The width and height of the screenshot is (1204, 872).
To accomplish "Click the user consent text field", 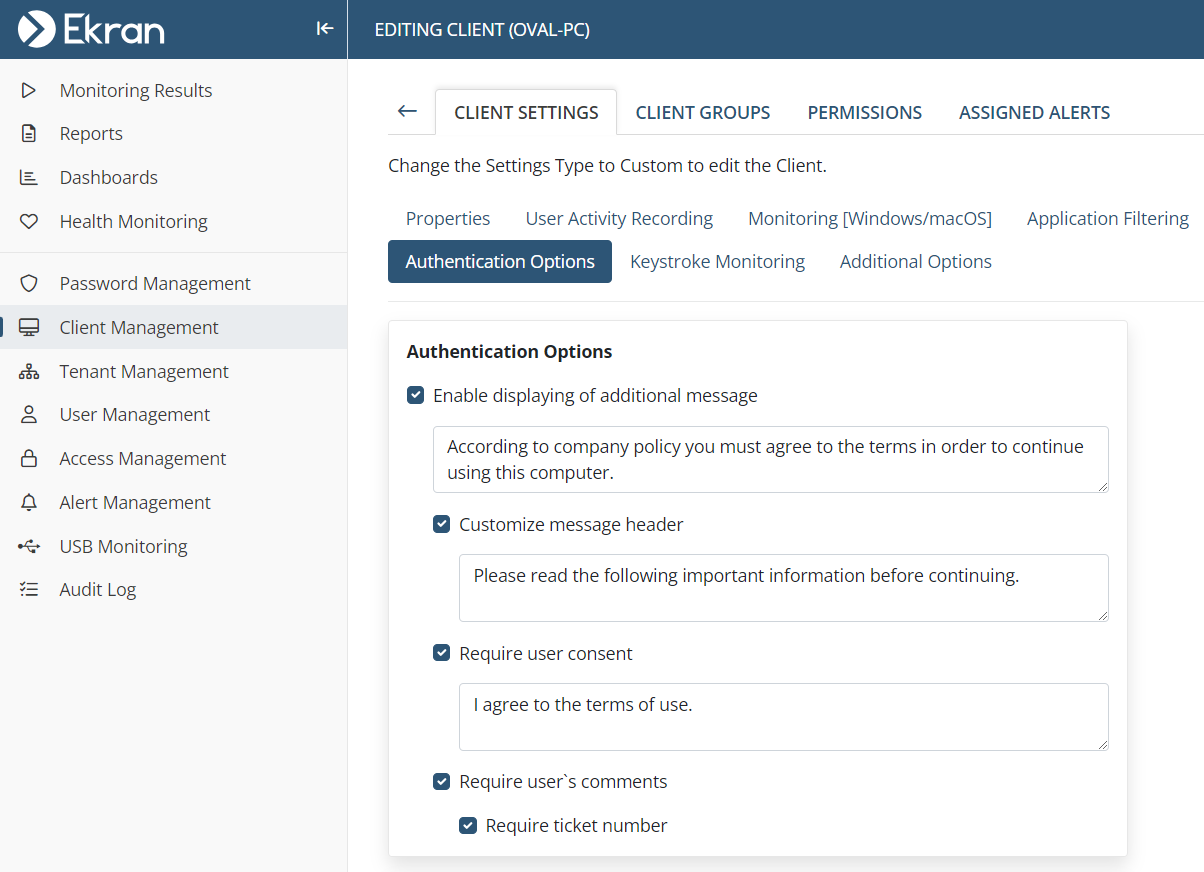I will pyautogui.click(x=783, y=717).
